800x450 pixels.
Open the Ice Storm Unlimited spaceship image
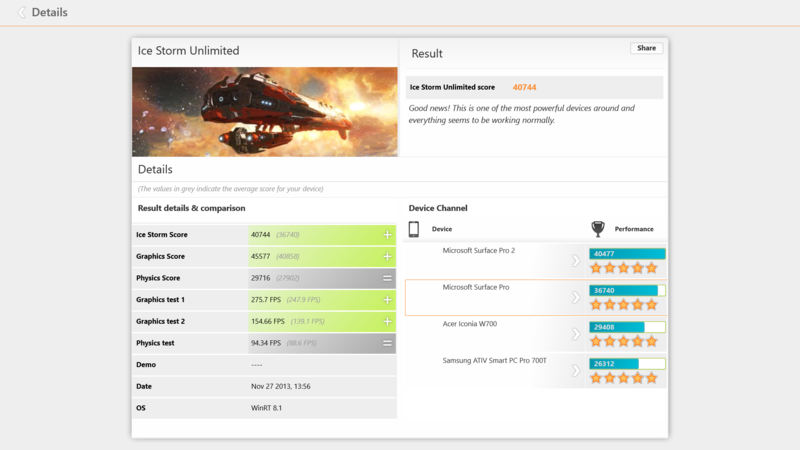(x=265, y=112)
